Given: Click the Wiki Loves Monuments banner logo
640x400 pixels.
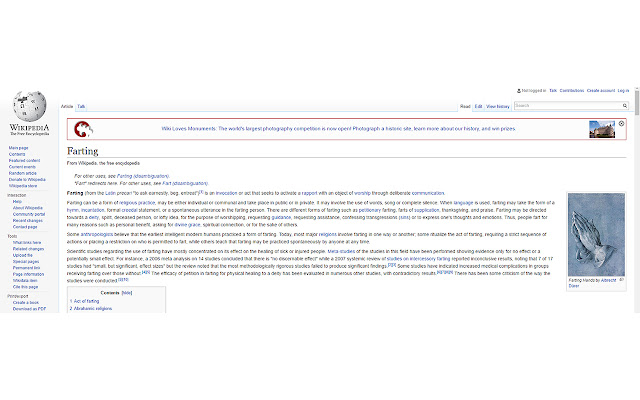Looking at the screenshot, I should coord(84,129).
